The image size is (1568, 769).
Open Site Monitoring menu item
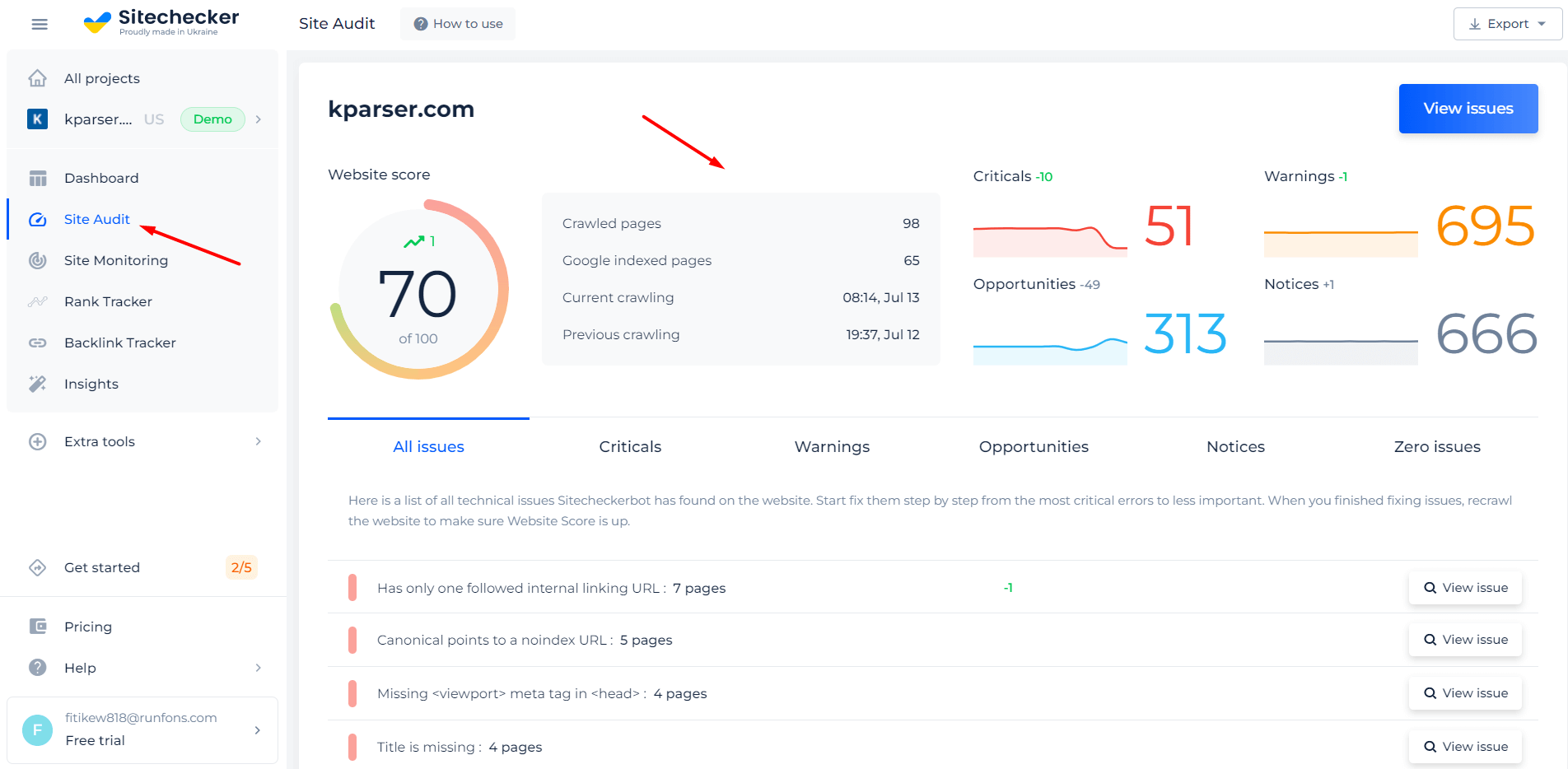(x=115, y=260)
